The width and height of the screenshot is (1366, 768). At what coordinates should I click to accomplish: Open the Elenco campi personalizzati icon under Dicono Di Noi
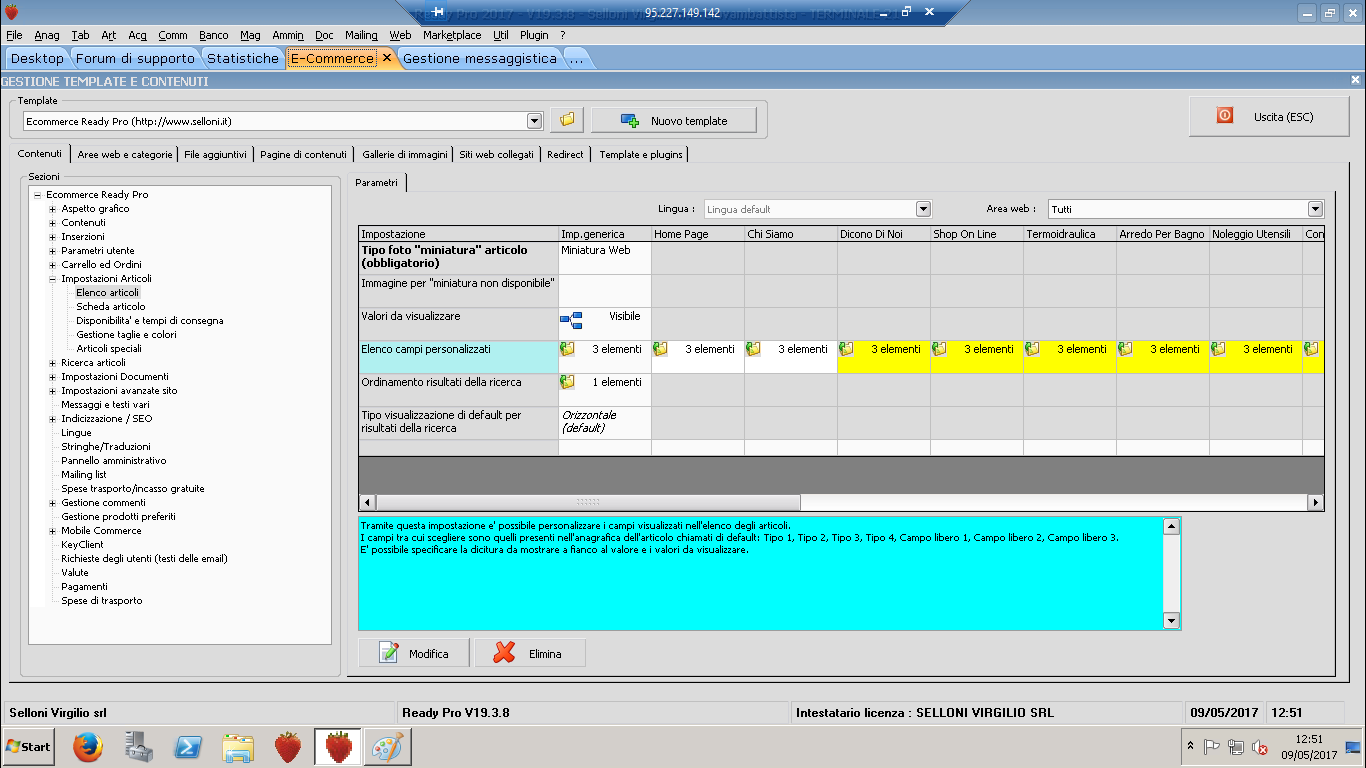coord(847,349)
